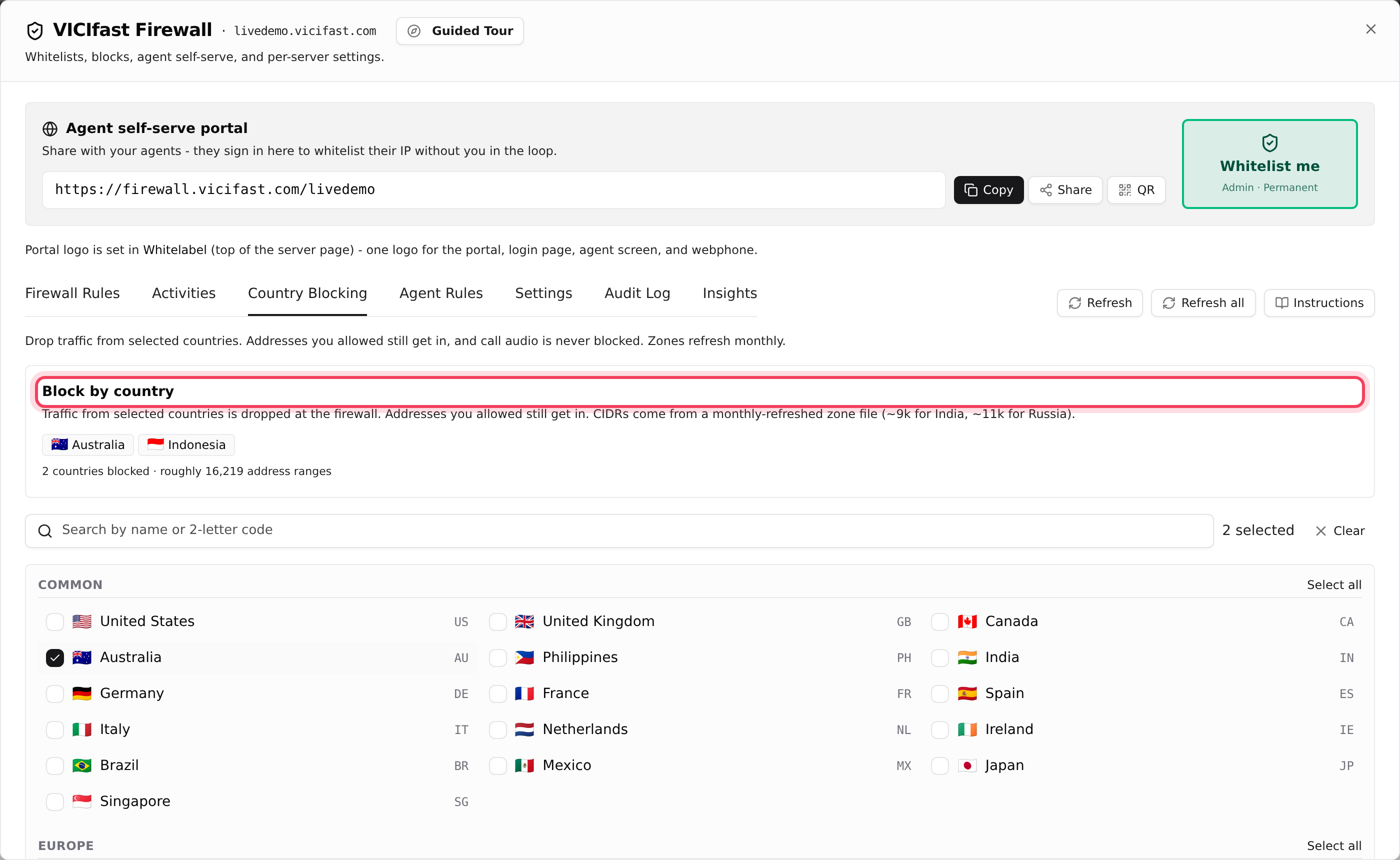Screen dimensions: 1400x860
Task: Click the Italy flag icon
Action: point(82,729)
